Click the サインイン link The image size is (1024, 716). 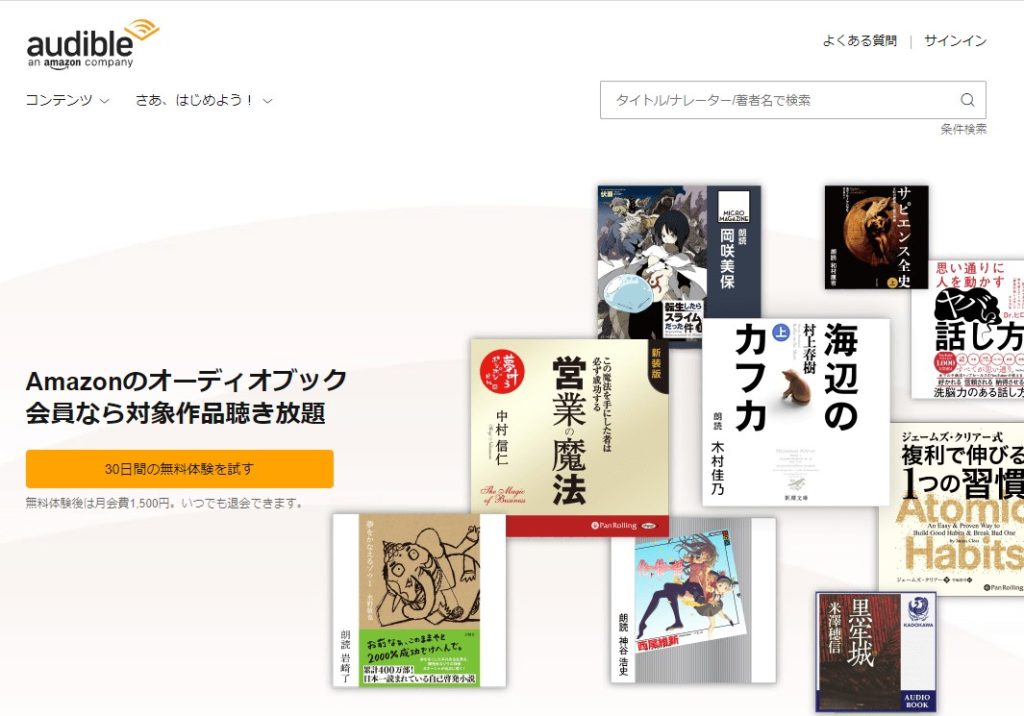click(x=955, y=41)
